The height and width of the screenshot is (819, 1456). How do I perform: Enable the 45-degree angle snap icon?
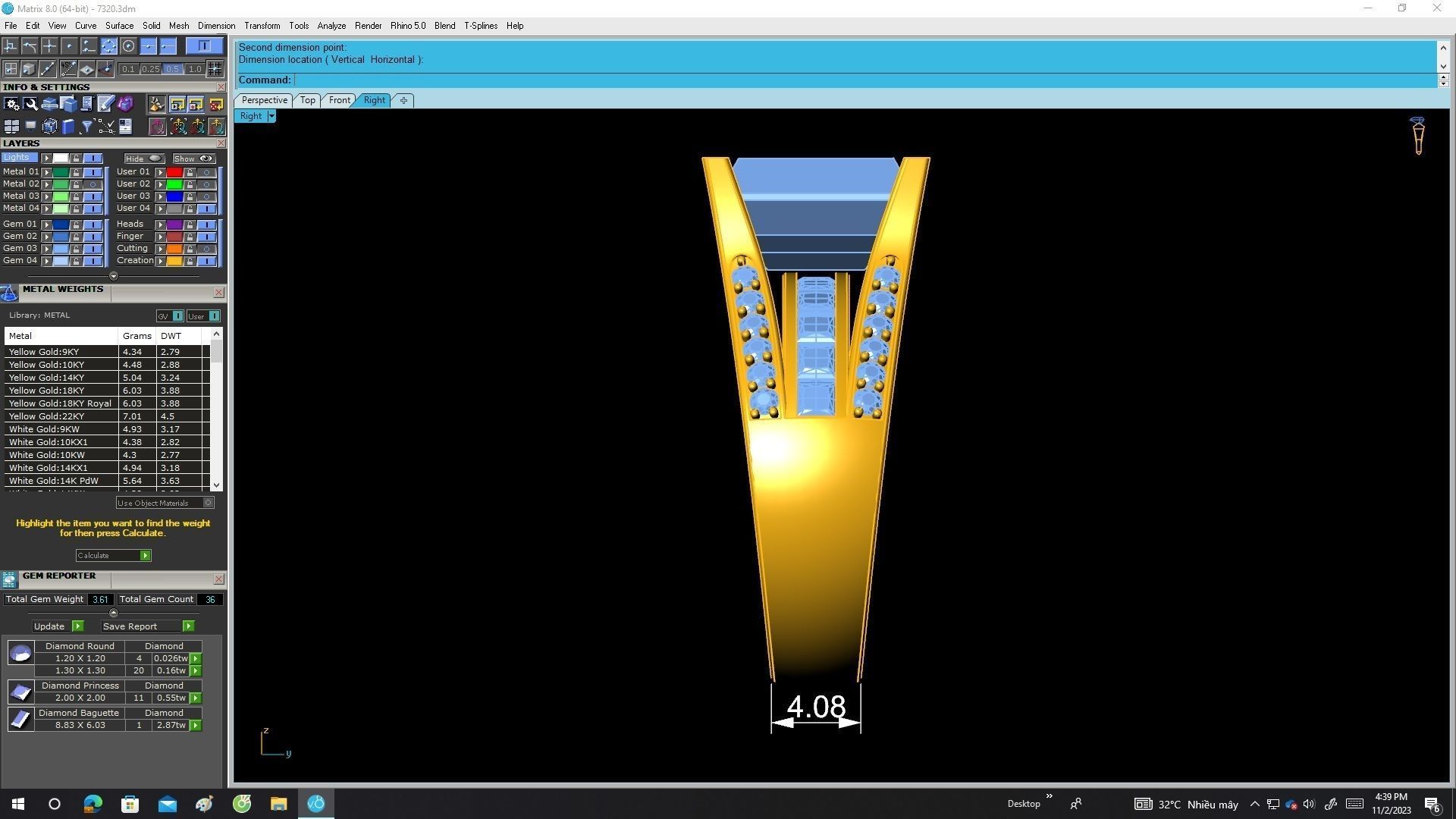click(x=68, y=69)
